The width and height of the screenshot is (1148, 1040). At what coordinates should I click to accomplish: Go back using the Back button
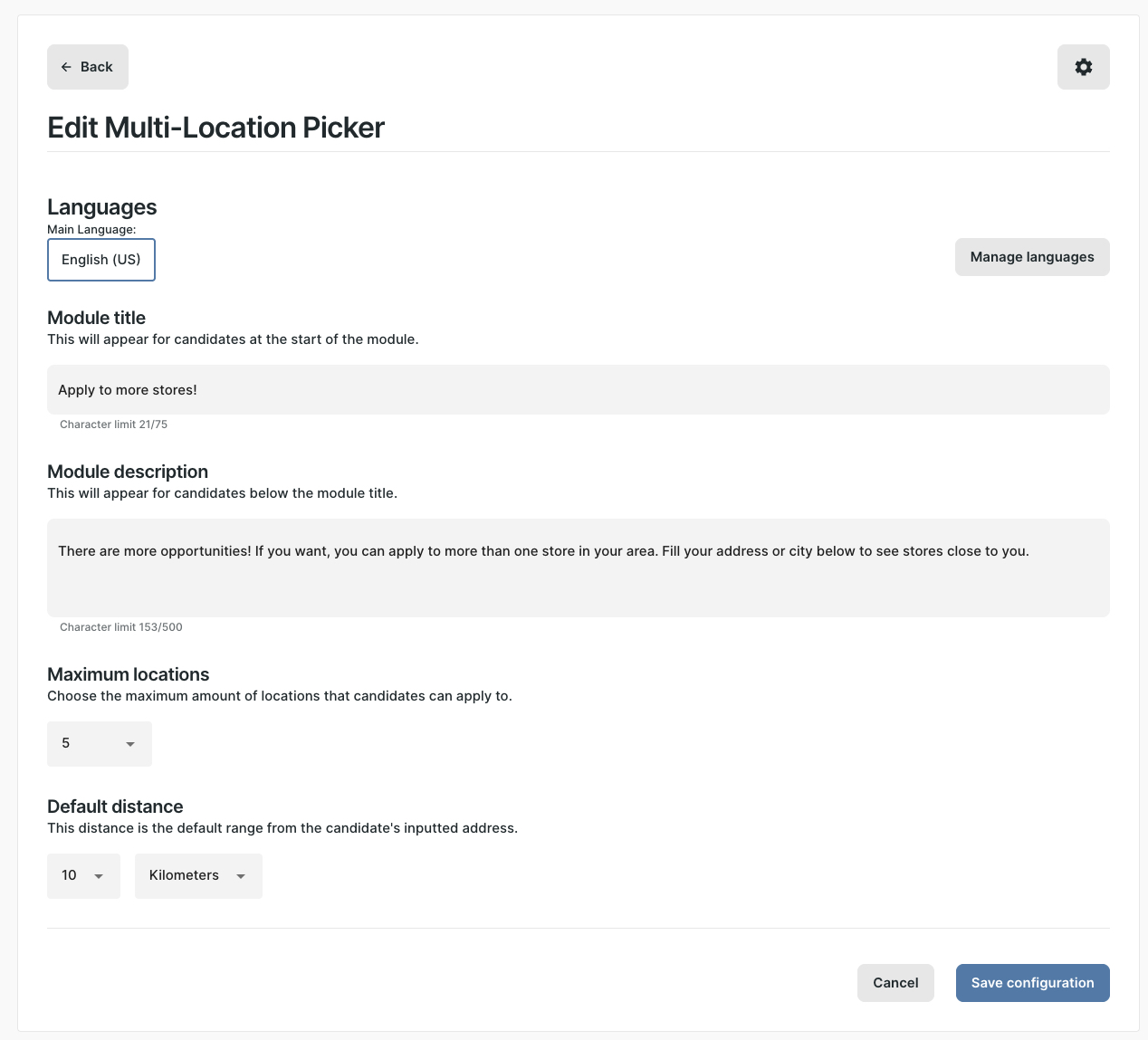click(88, 67)
